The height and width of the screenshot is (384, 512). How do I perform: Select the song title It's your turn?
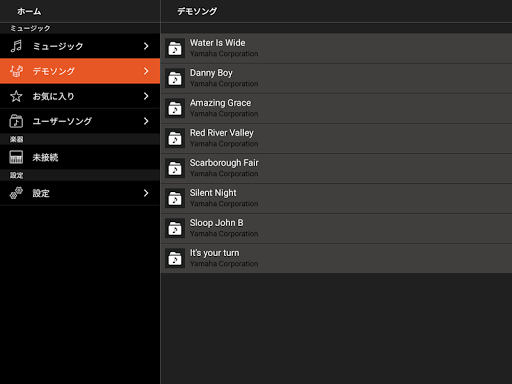[x=214, y=253]
